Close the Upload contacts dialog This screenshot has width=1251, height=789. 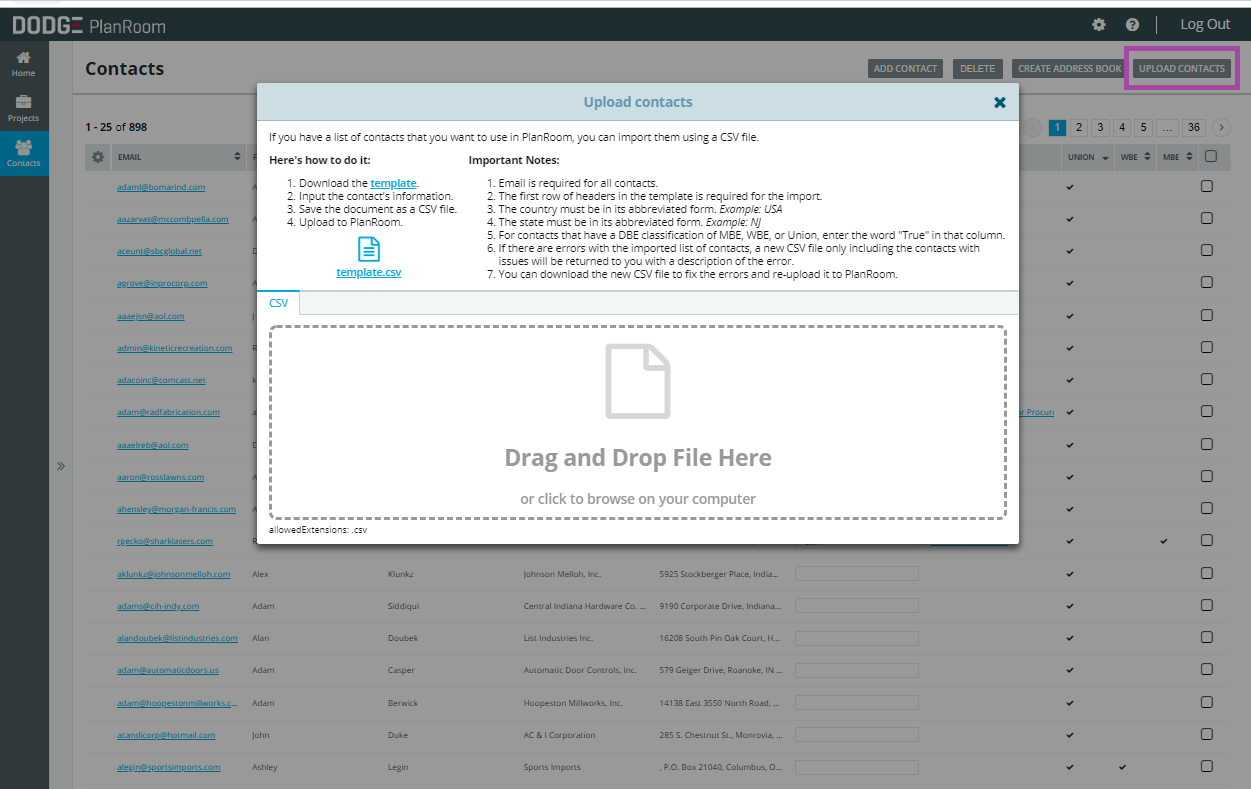coord(999,102)
